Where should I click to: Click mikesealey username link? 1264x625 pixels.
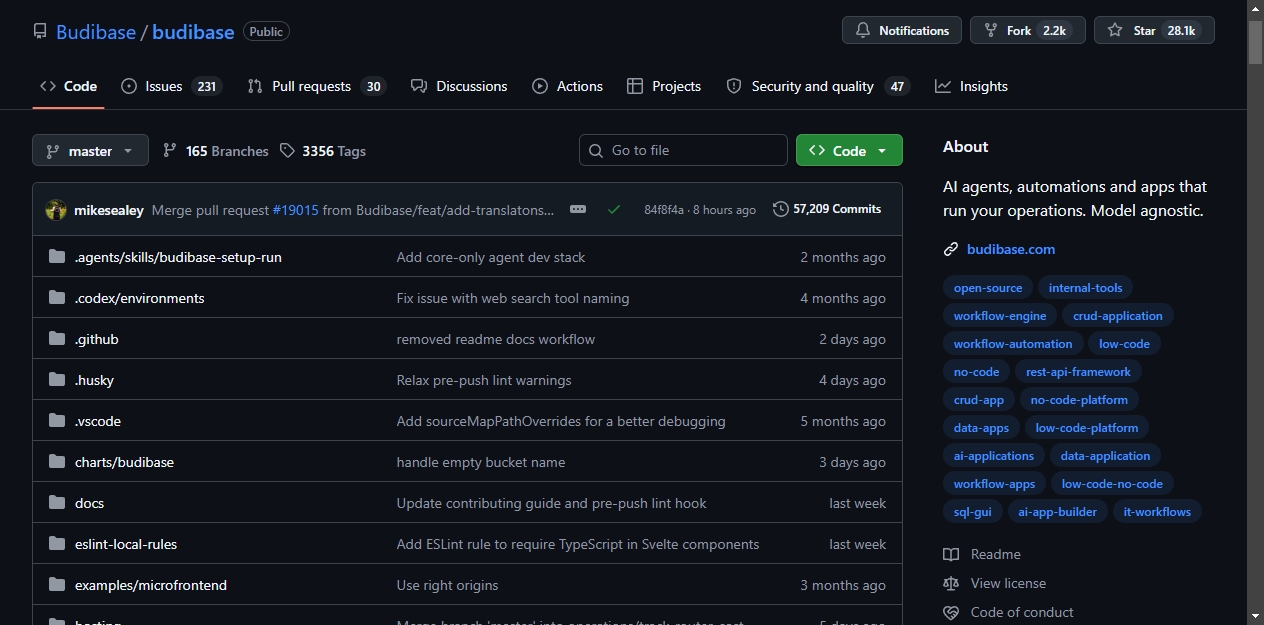point(109,210)
